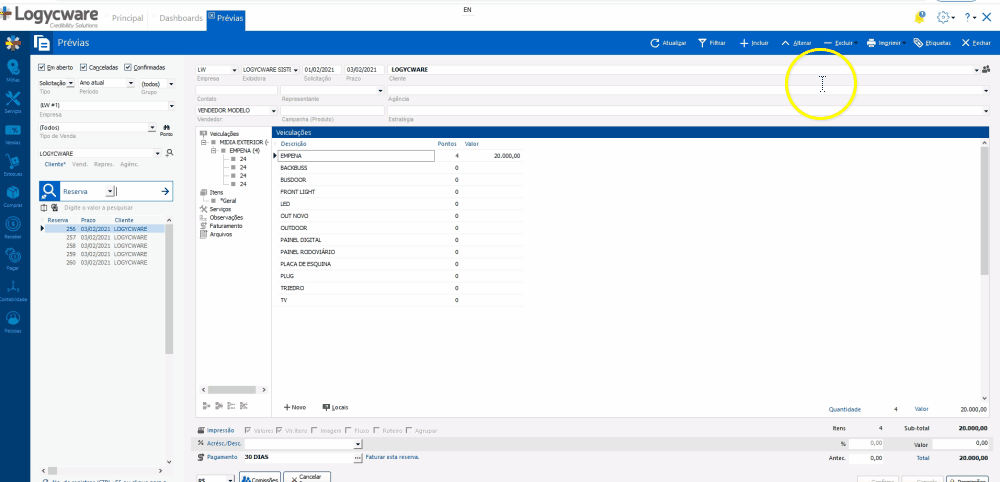The height and width of the screenshot is (482, 1000).
Task: Go to Vendas in the sidebar
Action: coord(13,132)
